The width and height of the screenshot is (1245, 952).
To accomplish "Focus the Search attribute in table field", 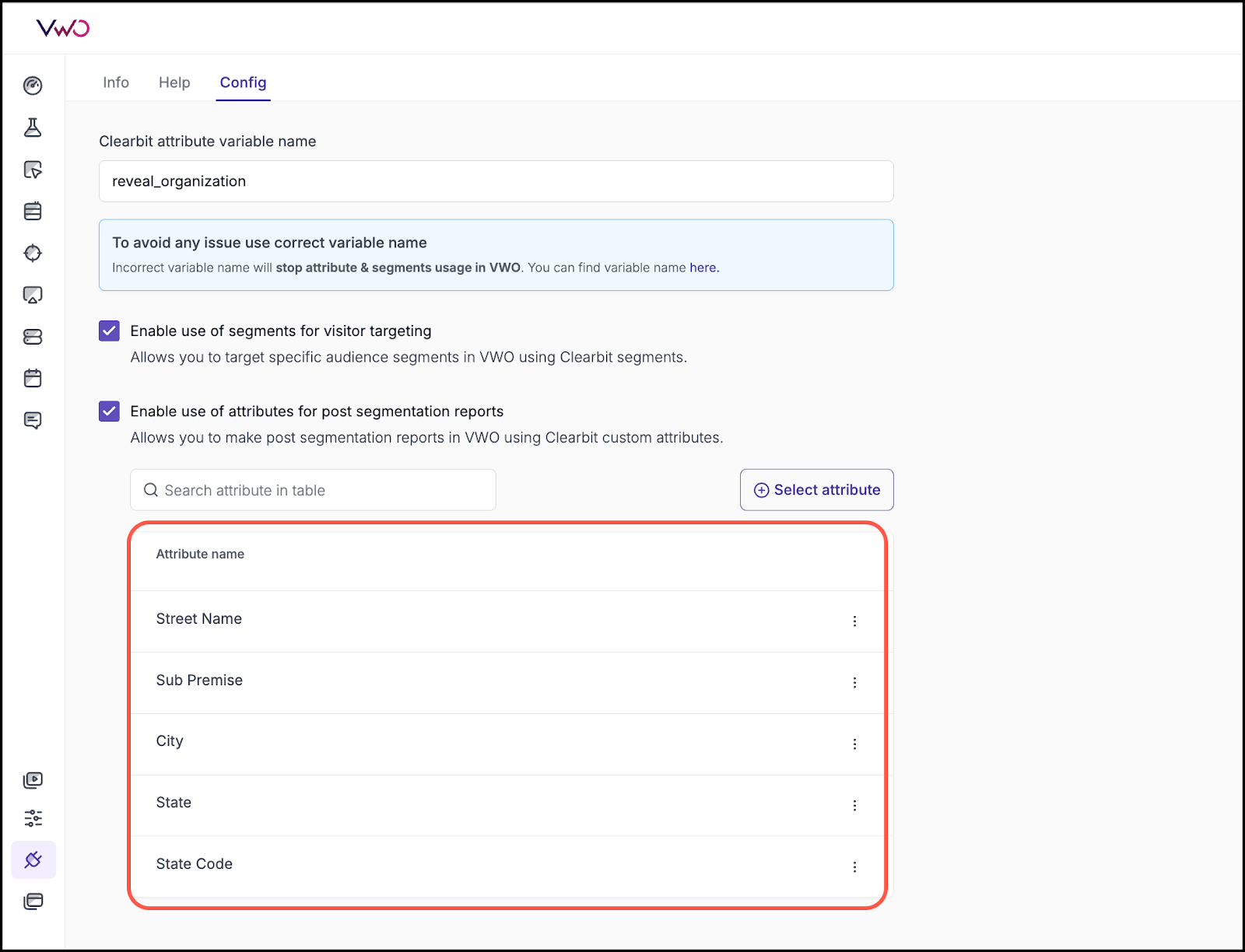I will tap(313, 490).
